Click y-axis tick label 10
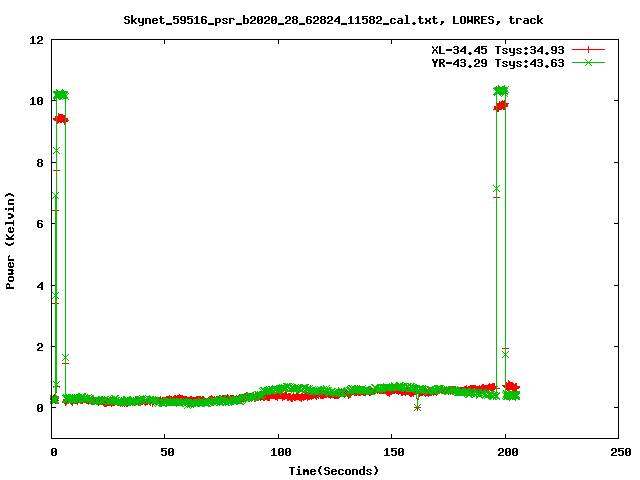The image size is (640, 480). tap(36, 101)
